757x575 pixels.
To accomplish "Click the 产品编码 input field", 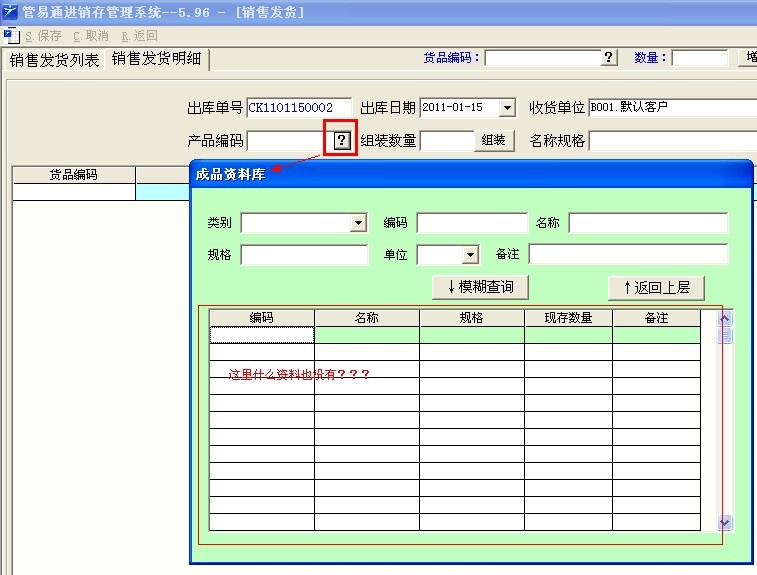I will pos(290,141).
